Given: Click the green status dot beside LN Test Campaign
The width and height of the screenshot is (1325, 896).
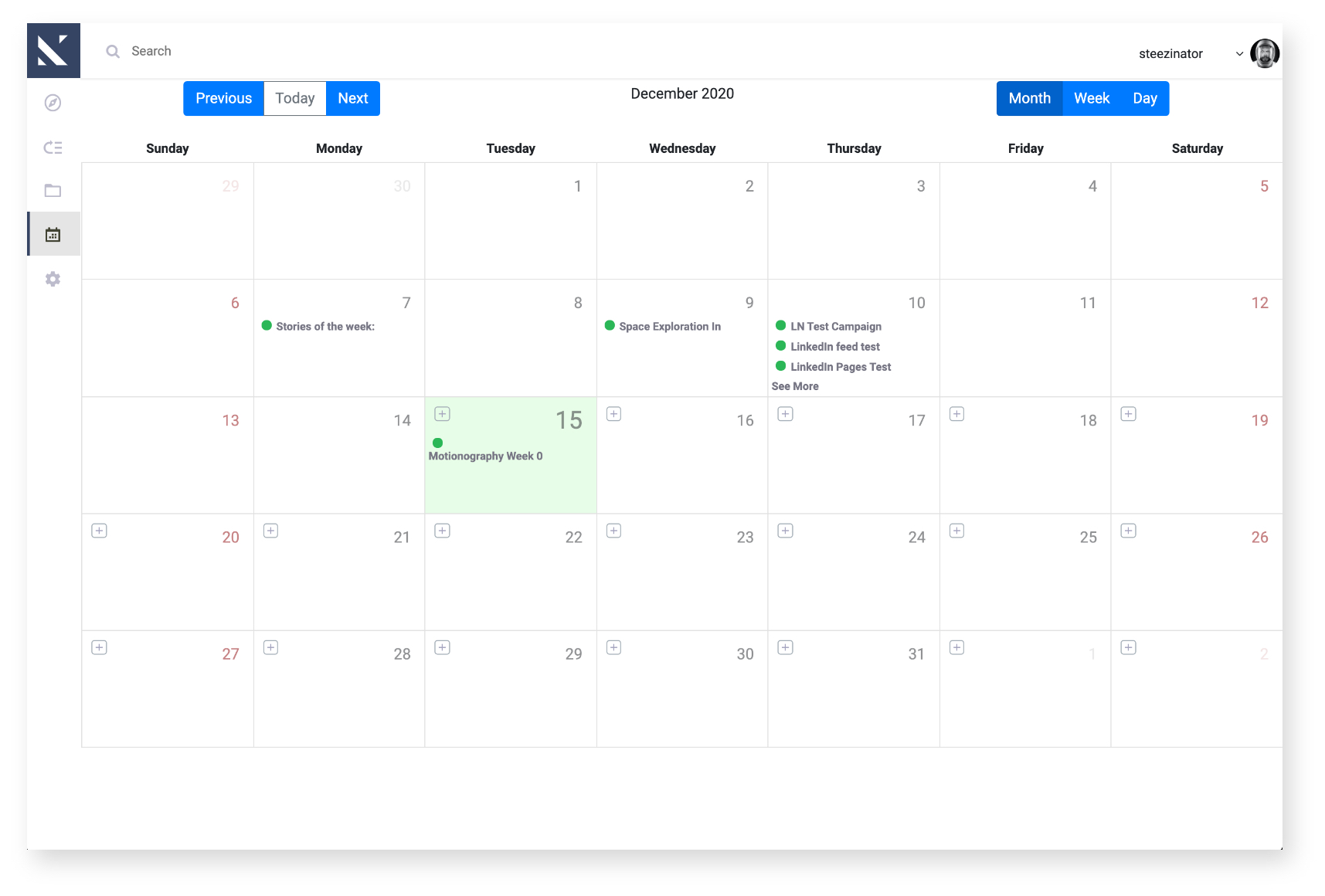Looking at the screenshot, I should click(x=781, y=325).
